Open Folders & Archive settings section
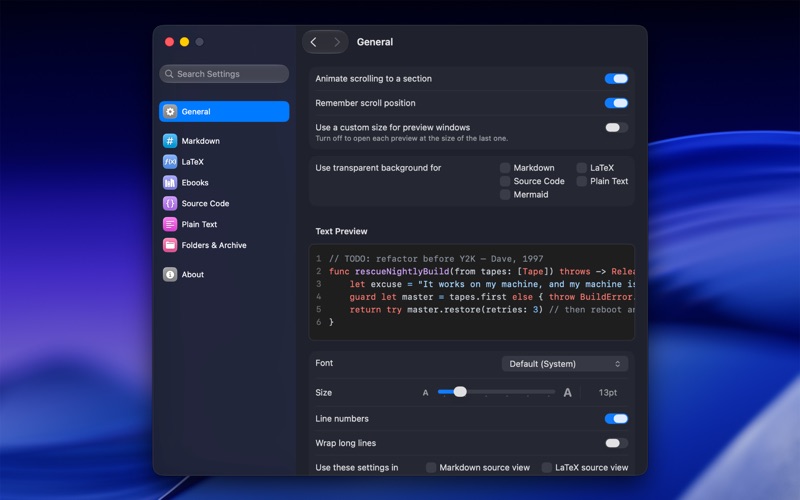This screenshot has width=800, height=500. tap(224, 245)
